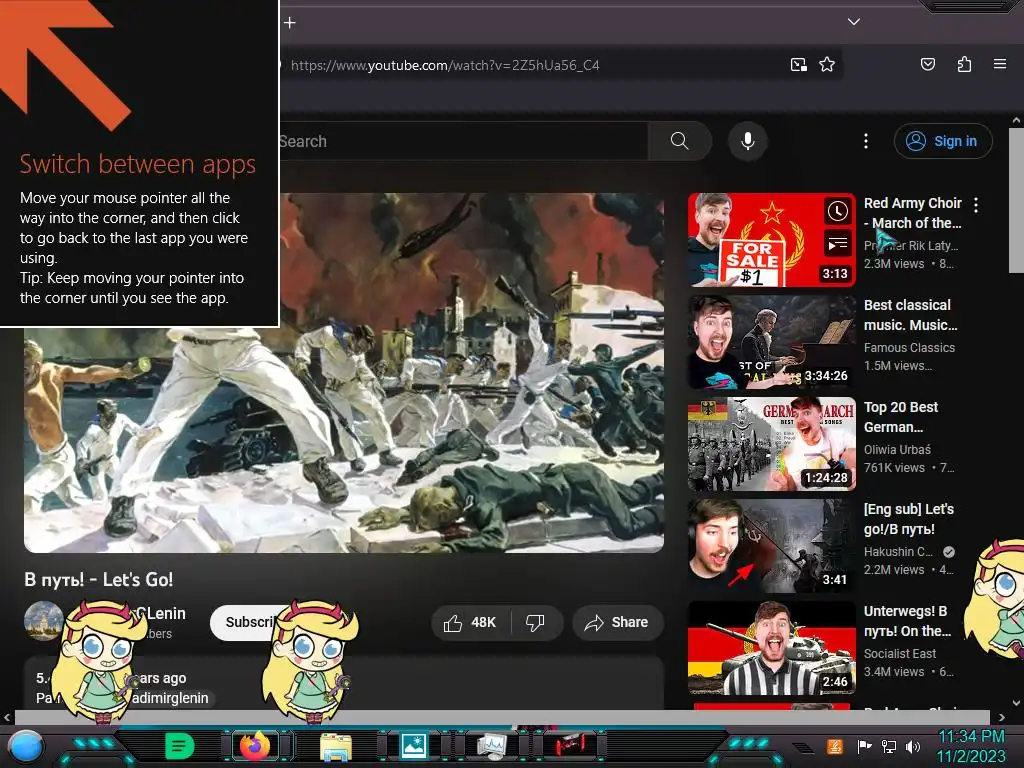Click the YouTube URL in address bar
The image size is (1024, 768).
445,65
